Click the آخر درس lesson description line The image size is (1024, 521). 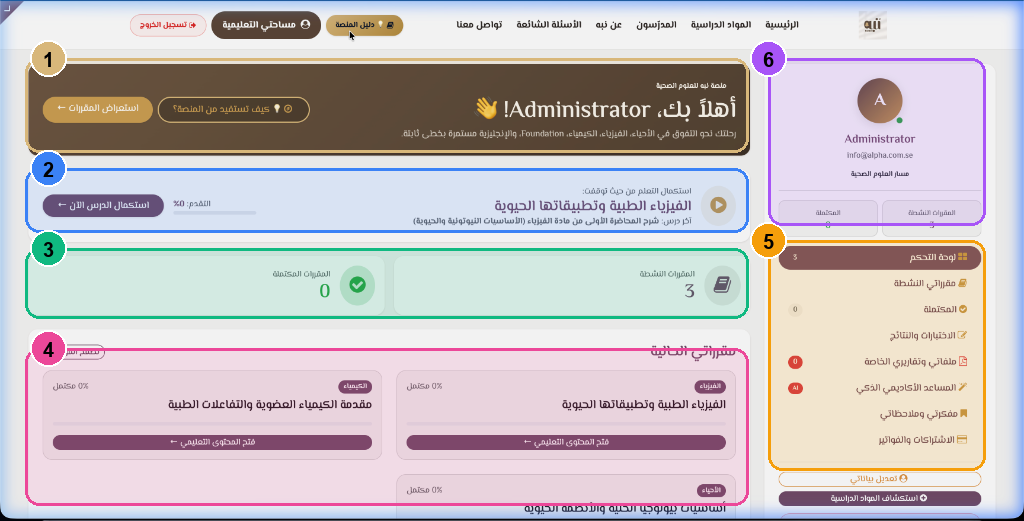tap(552, 221)
